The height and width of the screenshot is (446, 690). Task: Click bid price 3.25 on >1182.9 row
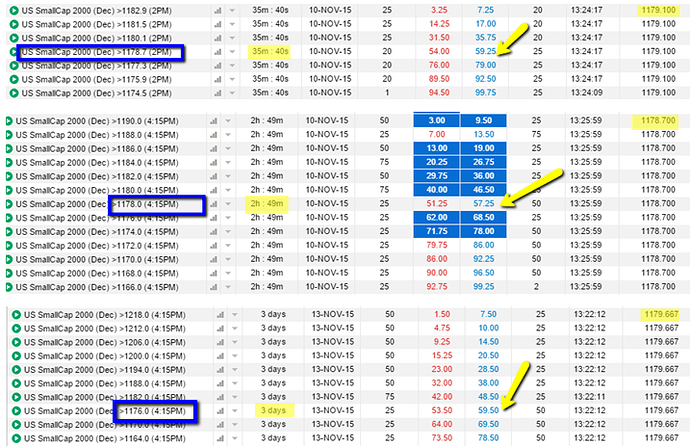439,10
